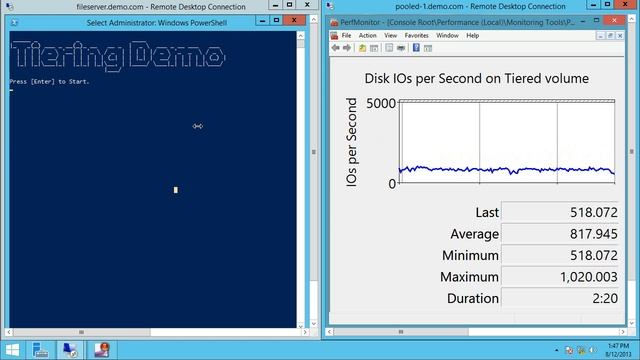This screenshot has width=640, height=360.
Task: Click fileserver session horizontal scrollbar left arrow
Action: pos(9,332)
